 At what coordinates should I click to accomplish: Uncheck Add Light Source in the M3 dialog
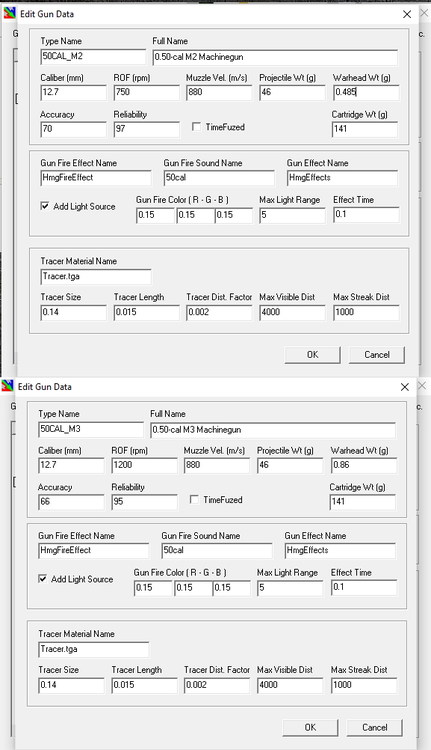point(42,578)
